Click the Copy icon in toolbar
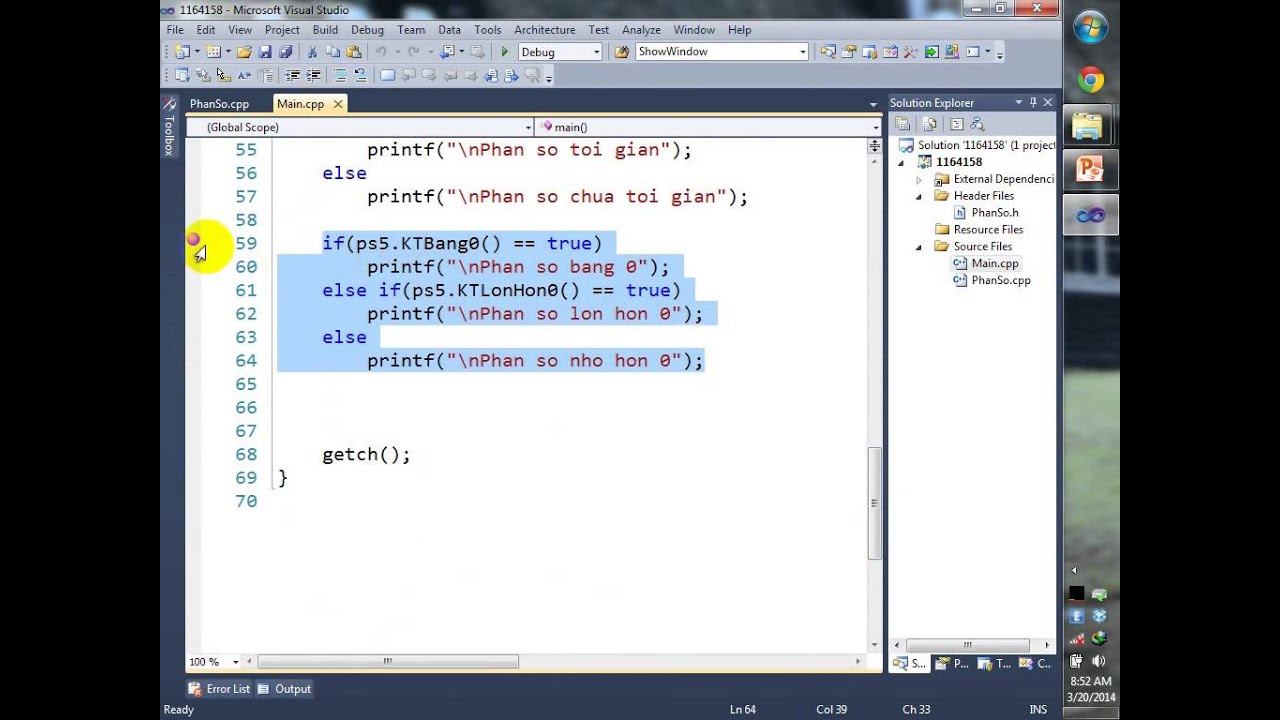 tap(333, 52)
